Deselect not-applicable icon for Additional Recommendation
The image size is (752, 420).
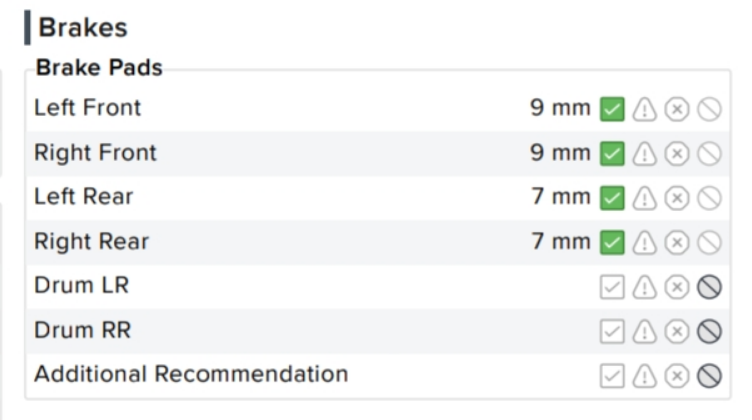click(709, 375)
